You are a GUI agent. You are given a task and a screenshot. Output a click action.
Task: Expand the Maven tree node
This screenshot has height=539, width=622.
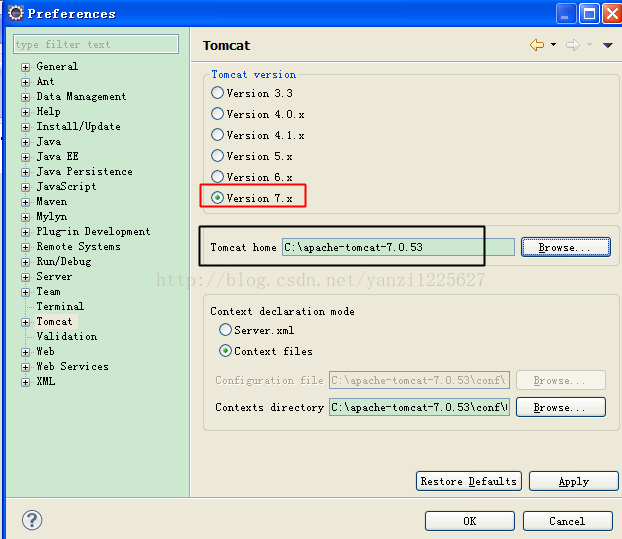pyautogui.click(x=25, y=202)
